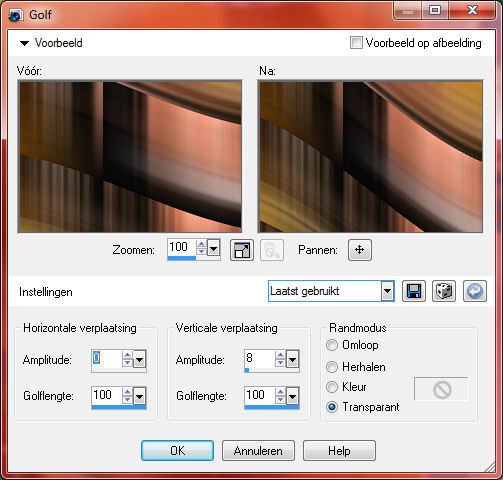This screenshot has height=480, width=503.
Task: Select the Herhalen radio option
Action: pyautogui.click(x=332, y=367)
